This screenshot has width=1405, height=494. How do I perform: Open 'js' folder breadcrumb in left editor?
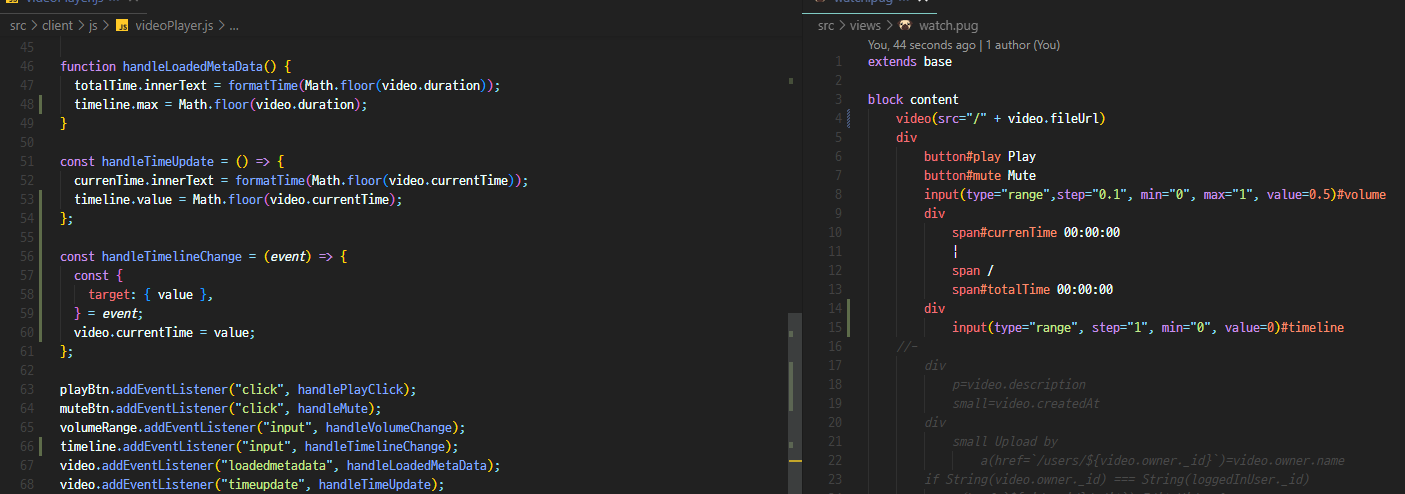[93, 25]
